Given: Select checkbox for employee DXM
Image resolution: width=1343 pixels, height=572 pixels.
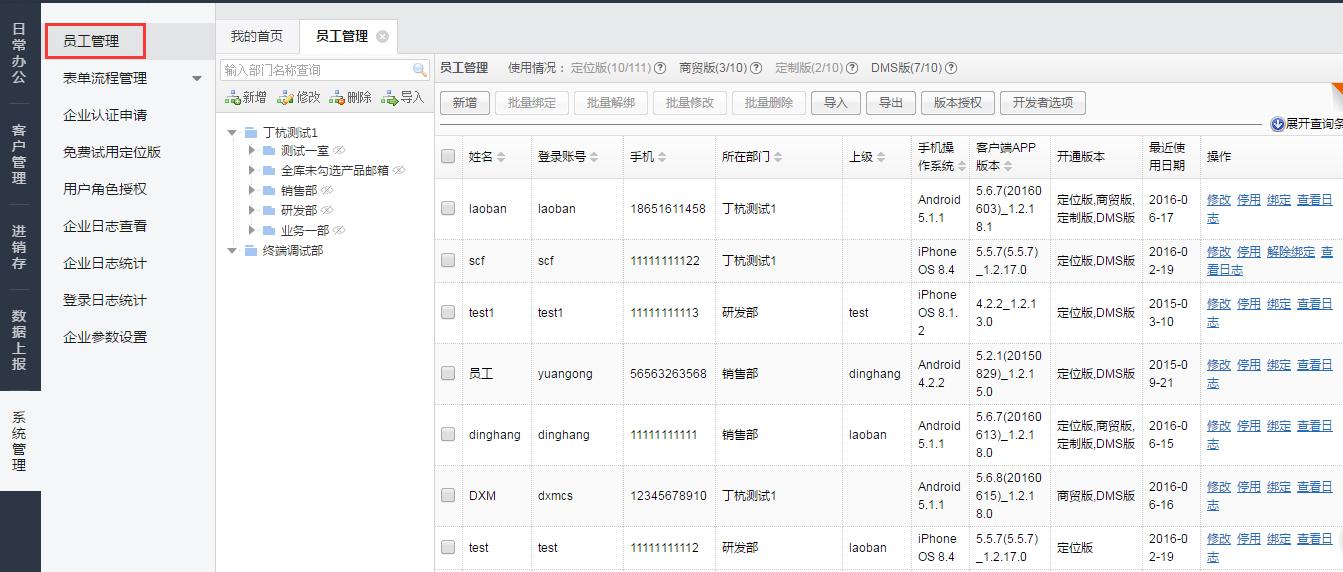Looking at the screenshot, I should 448,495.
